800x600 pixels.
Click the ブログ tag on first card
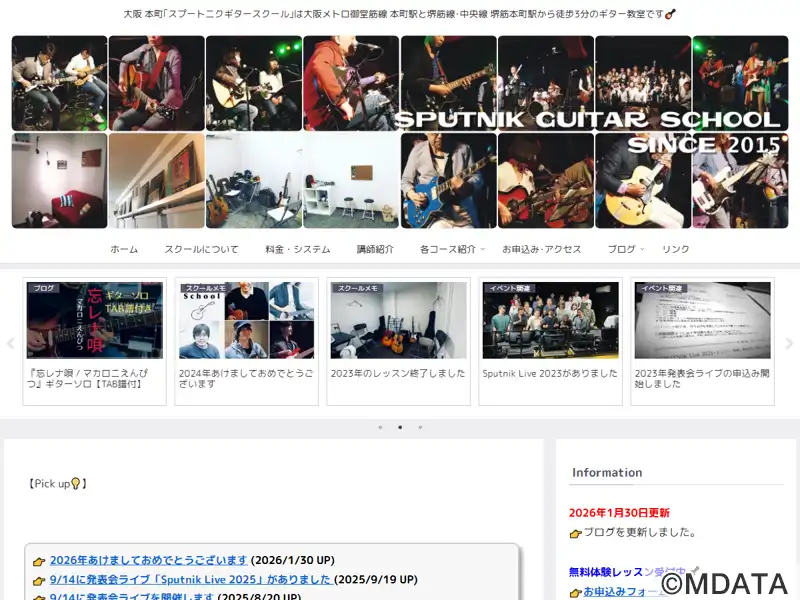point(43,288)
